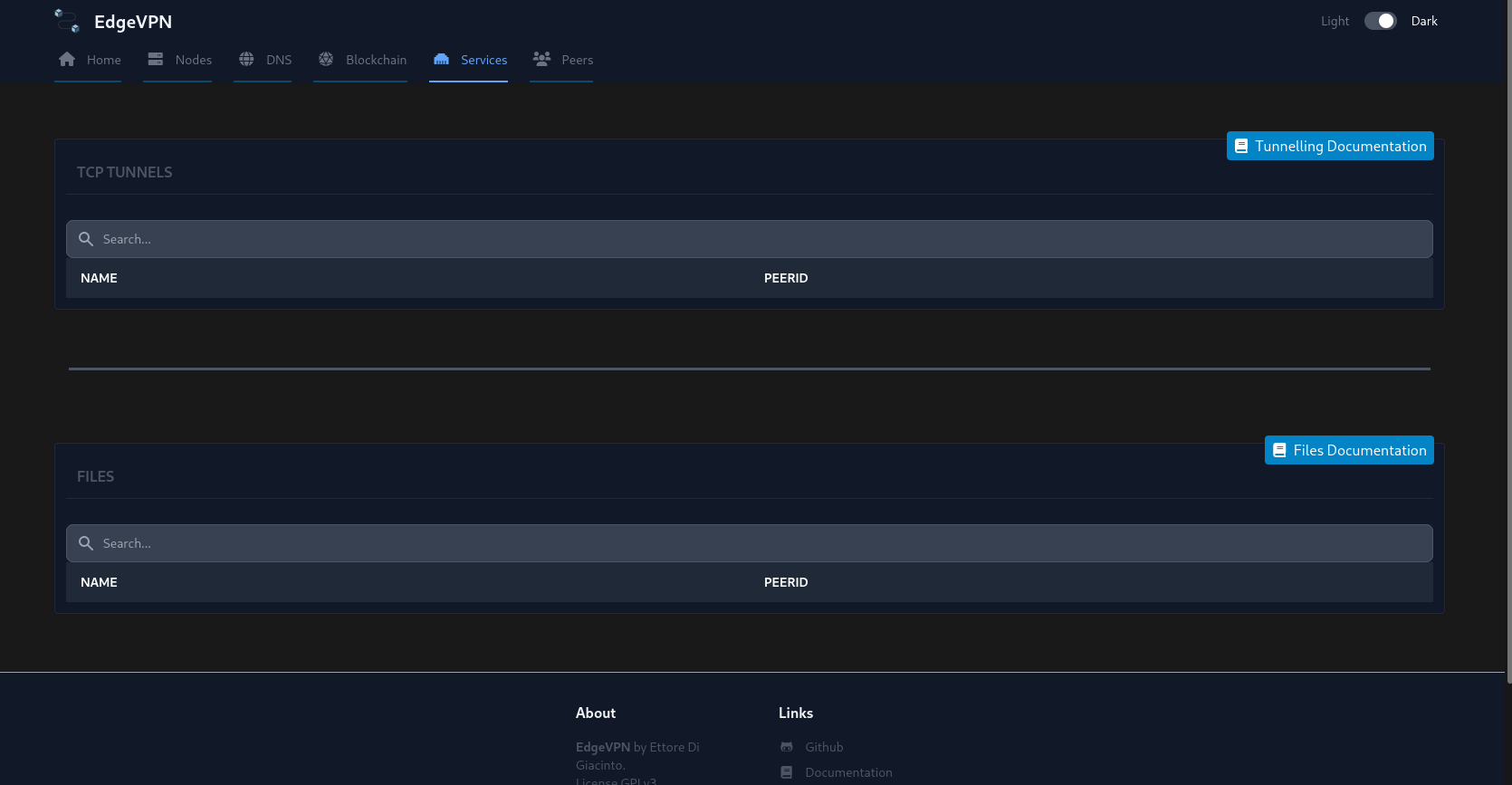Focus the TCP Tunnels search field

750,239
